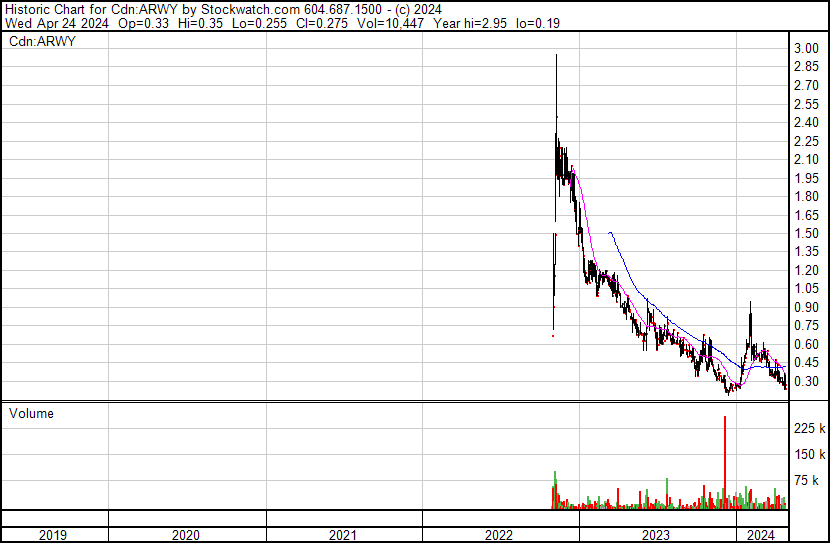
Task: Click the price peak near 2.95 high
Action: coord(556,58)
